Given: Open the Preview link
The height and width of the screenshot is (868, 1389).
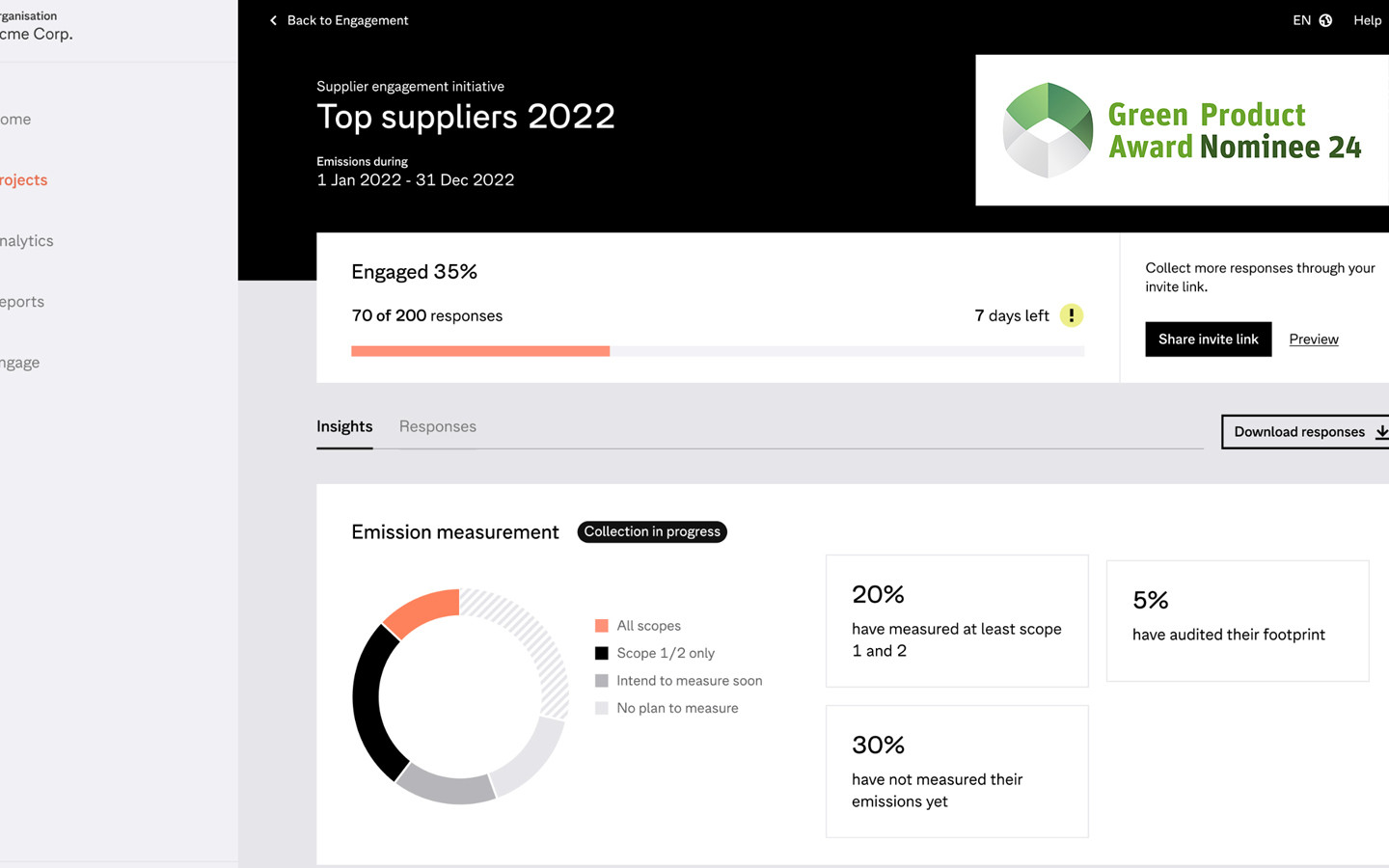Looking at the screenshot, I should (1313, 339).
